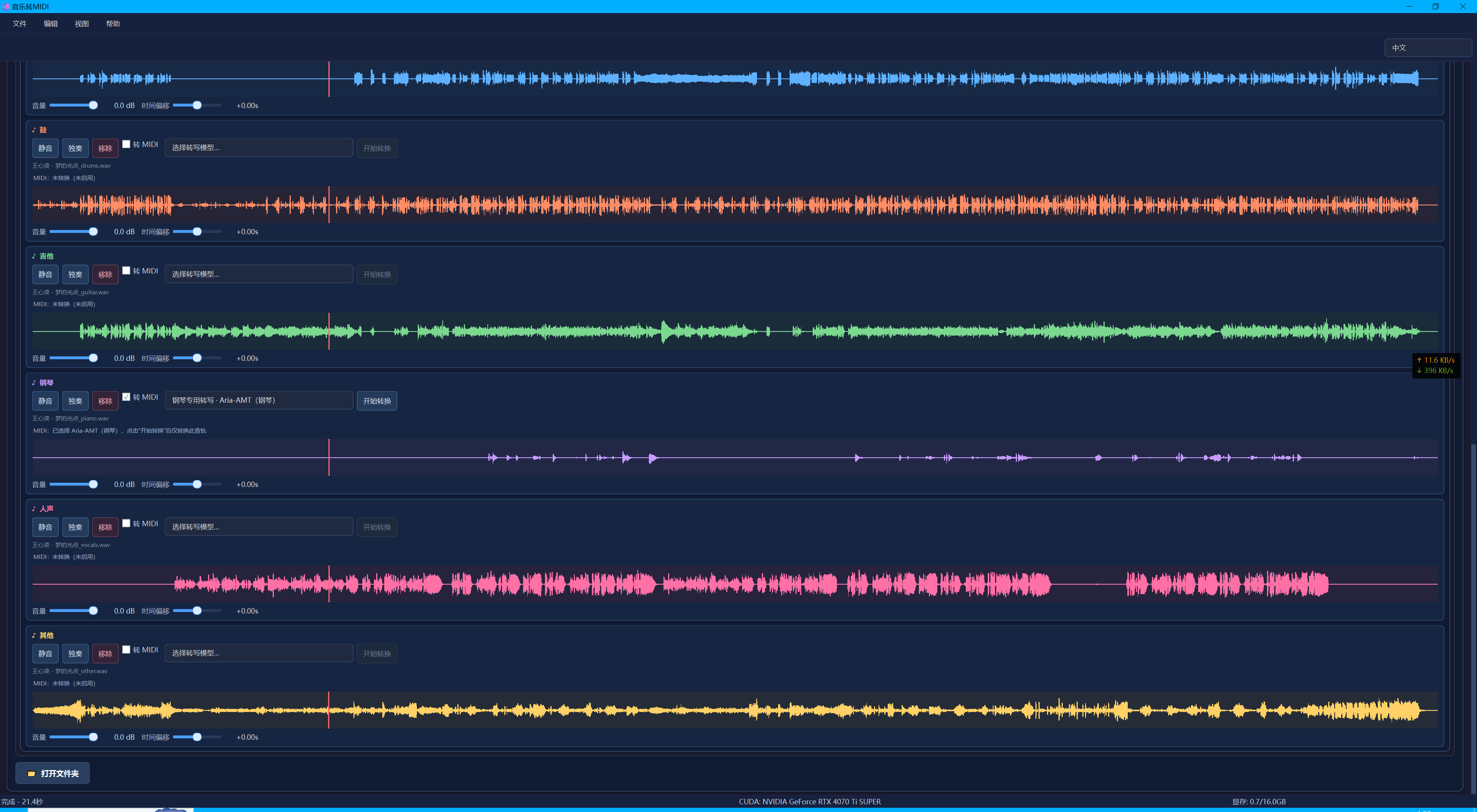This screenshot has width=1477, height=812.
Task: Enable 转 MIDI checkbox on drums track
Action: 126,144
